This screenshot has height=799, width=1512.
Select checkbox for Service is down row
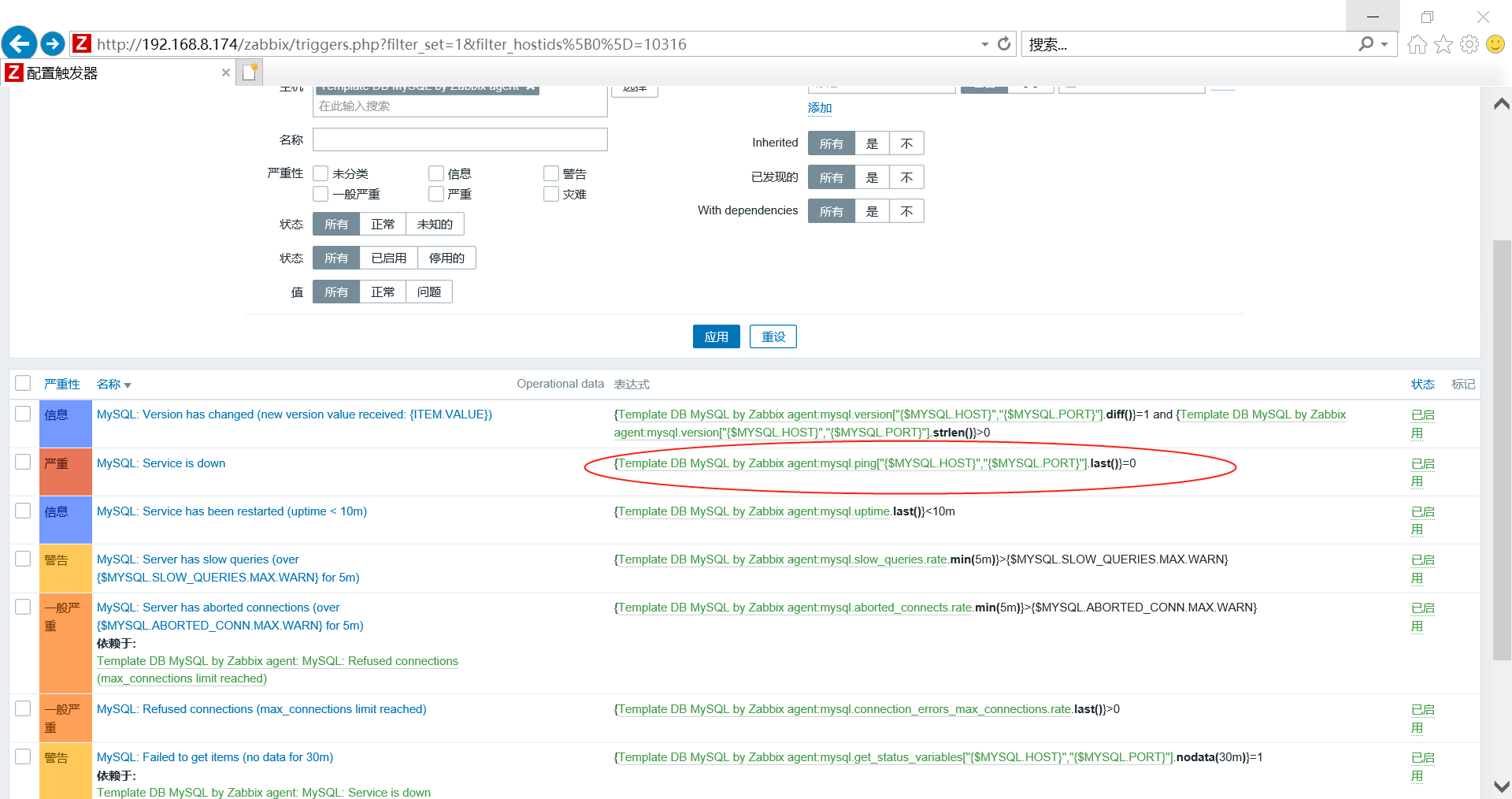click(x=23, y=462)
